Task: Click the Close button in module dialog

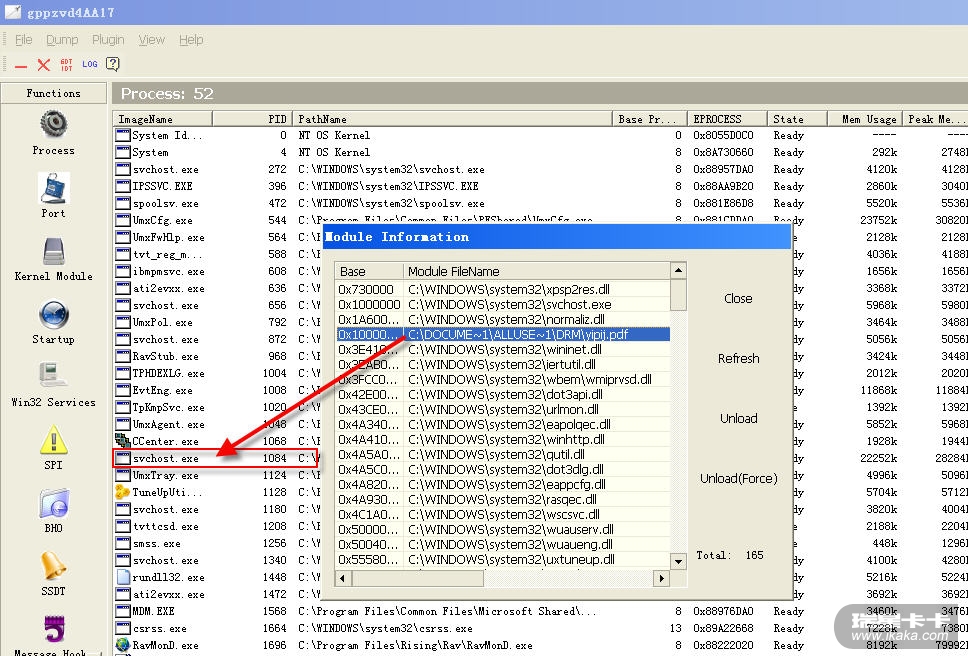Action: tap(738, 298)
